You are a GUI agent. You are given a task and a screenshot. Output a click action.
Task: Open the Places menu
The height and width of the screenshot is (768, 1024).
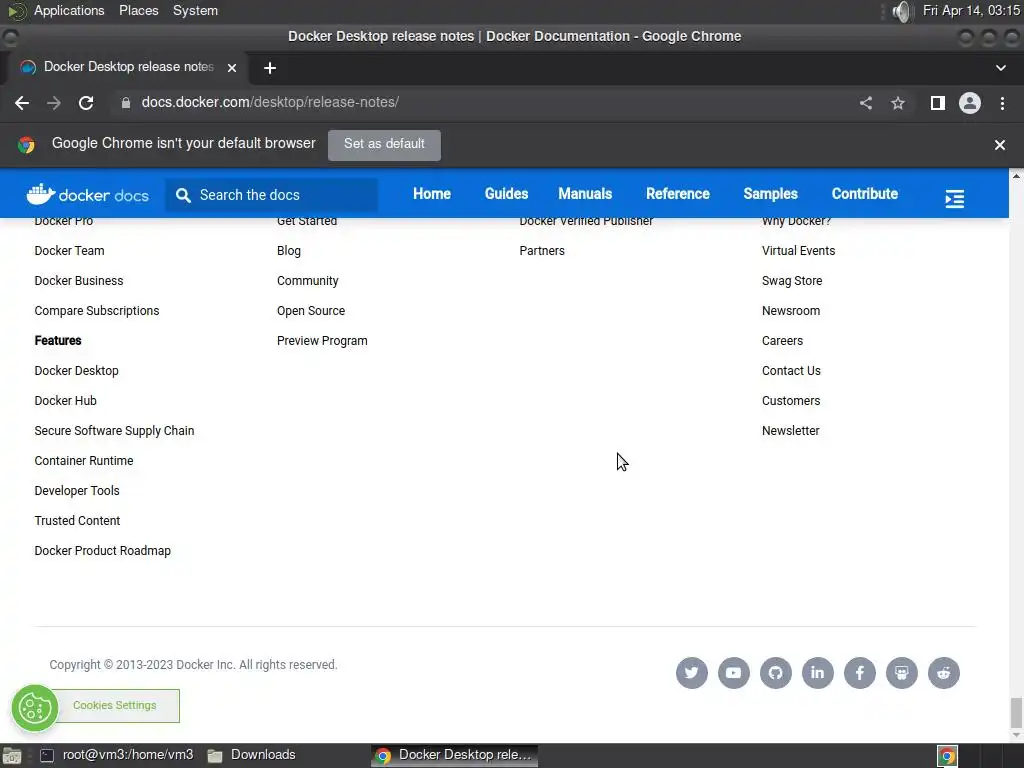click(x=138, y=10)
